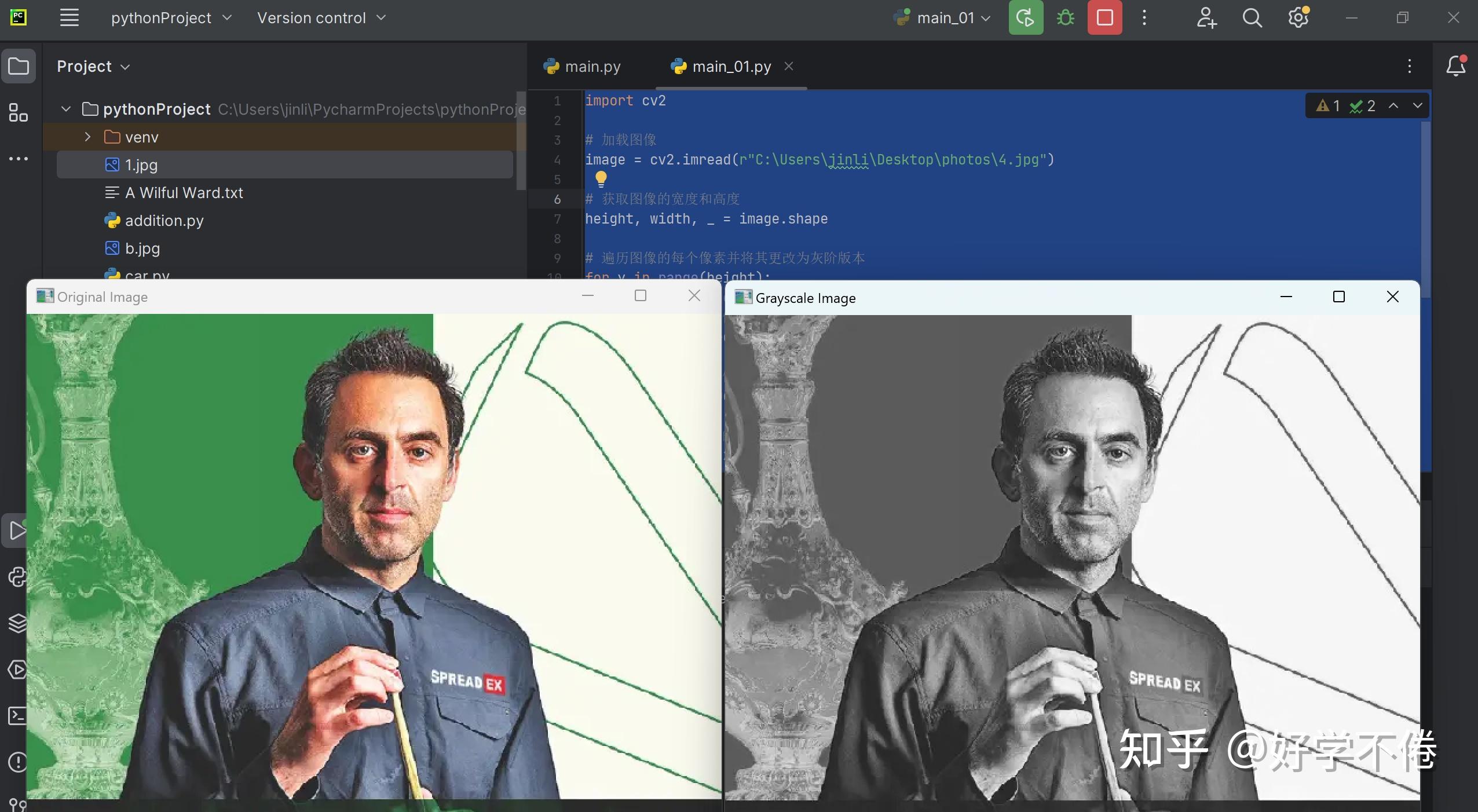Start debugging with the bug icon
Viewport: 1478px width, 812px height.
1066,18
